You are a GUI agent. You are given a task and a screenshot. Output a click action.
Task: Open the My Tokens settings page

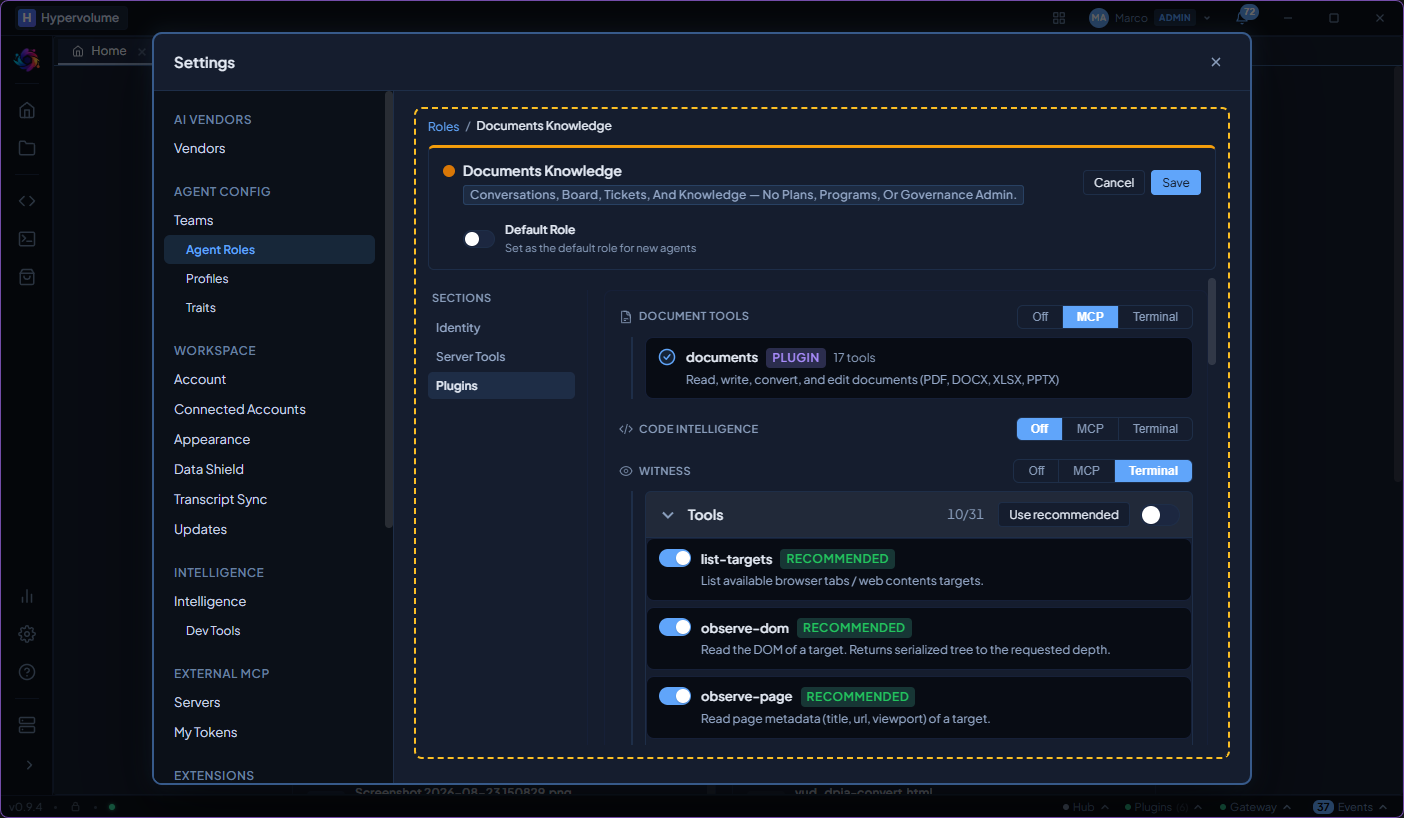(206, 732)
